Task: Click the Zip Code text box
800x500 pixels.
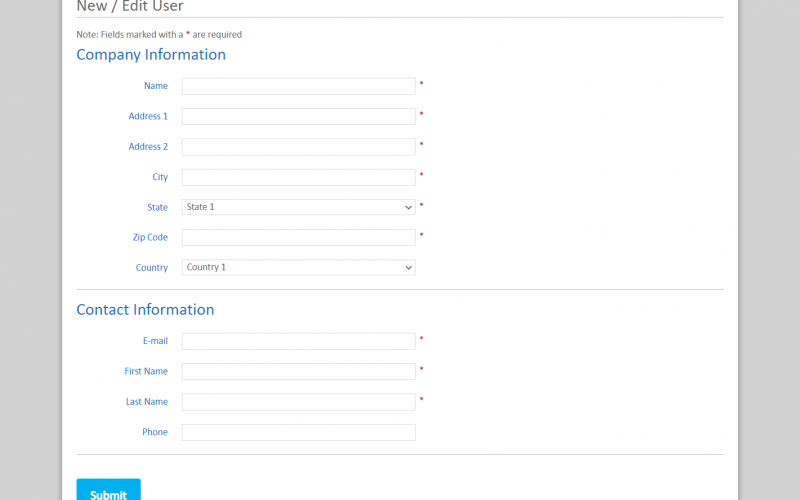Action: (298, 238)
